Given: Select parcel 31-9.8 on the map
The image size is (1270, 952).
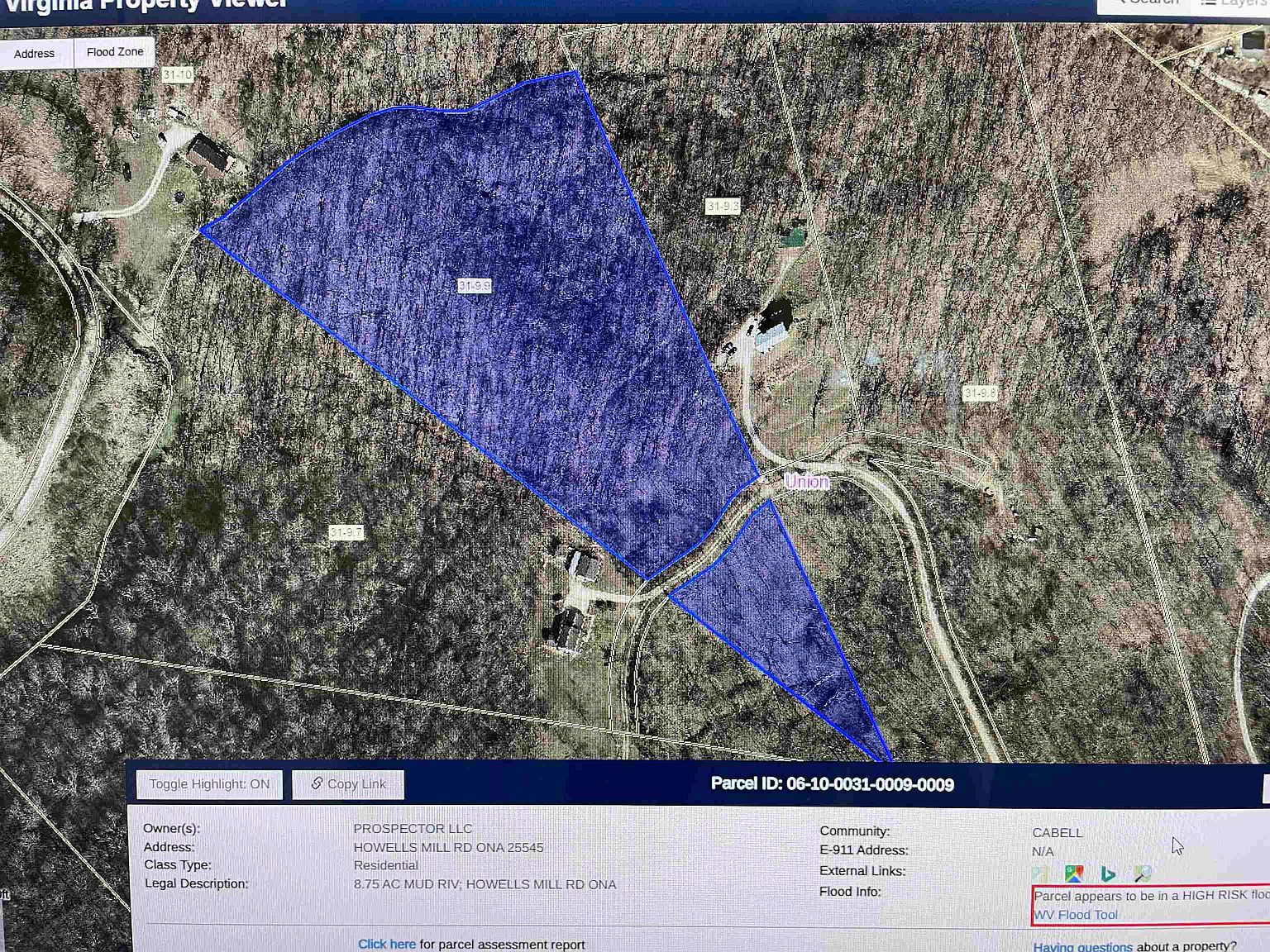Looking at the screenshot, I should click(980, 393).
